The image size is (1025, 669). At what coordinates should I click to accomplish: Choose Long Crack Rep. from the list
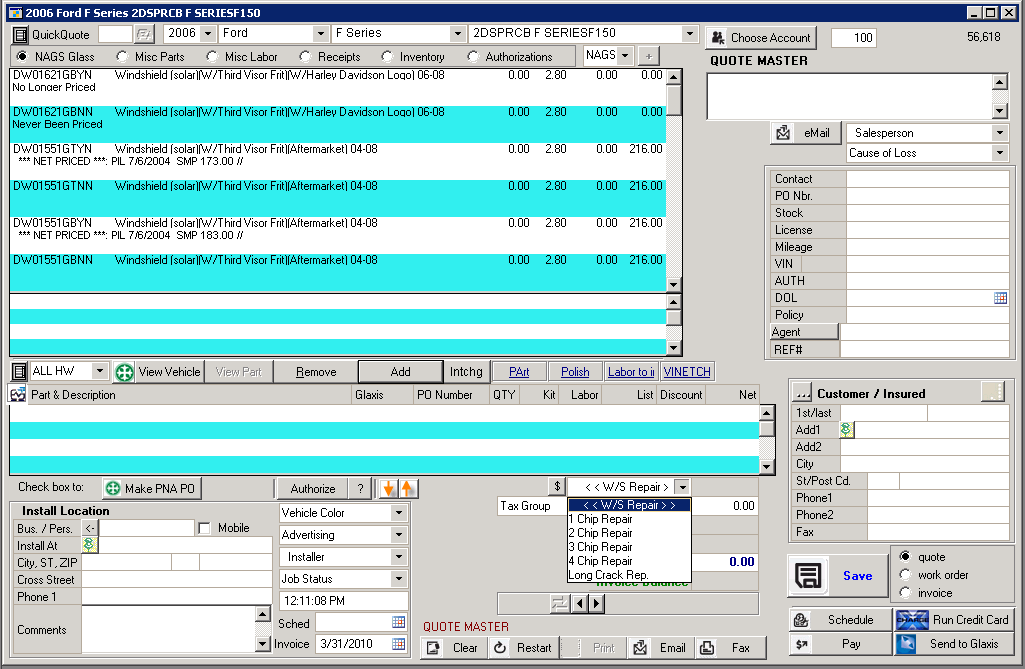(629, 575)
